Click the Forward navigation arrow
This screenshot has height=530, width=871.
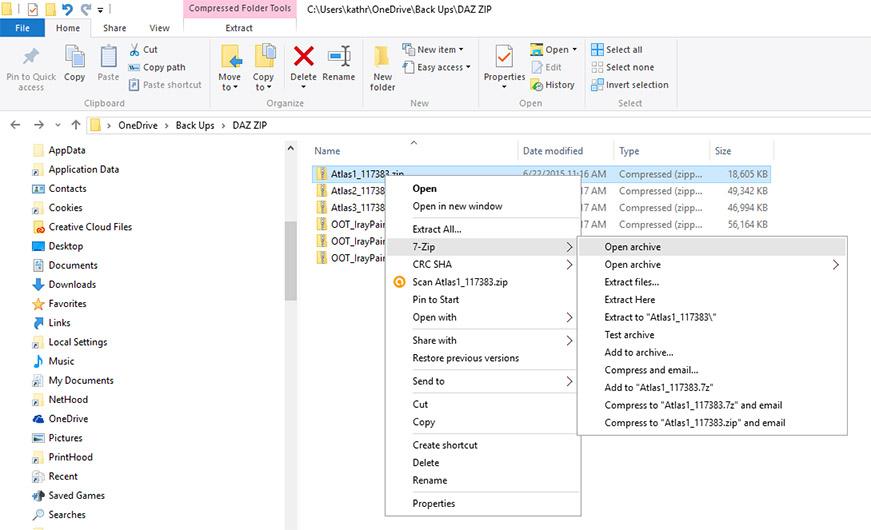click(x=39, y=125)
